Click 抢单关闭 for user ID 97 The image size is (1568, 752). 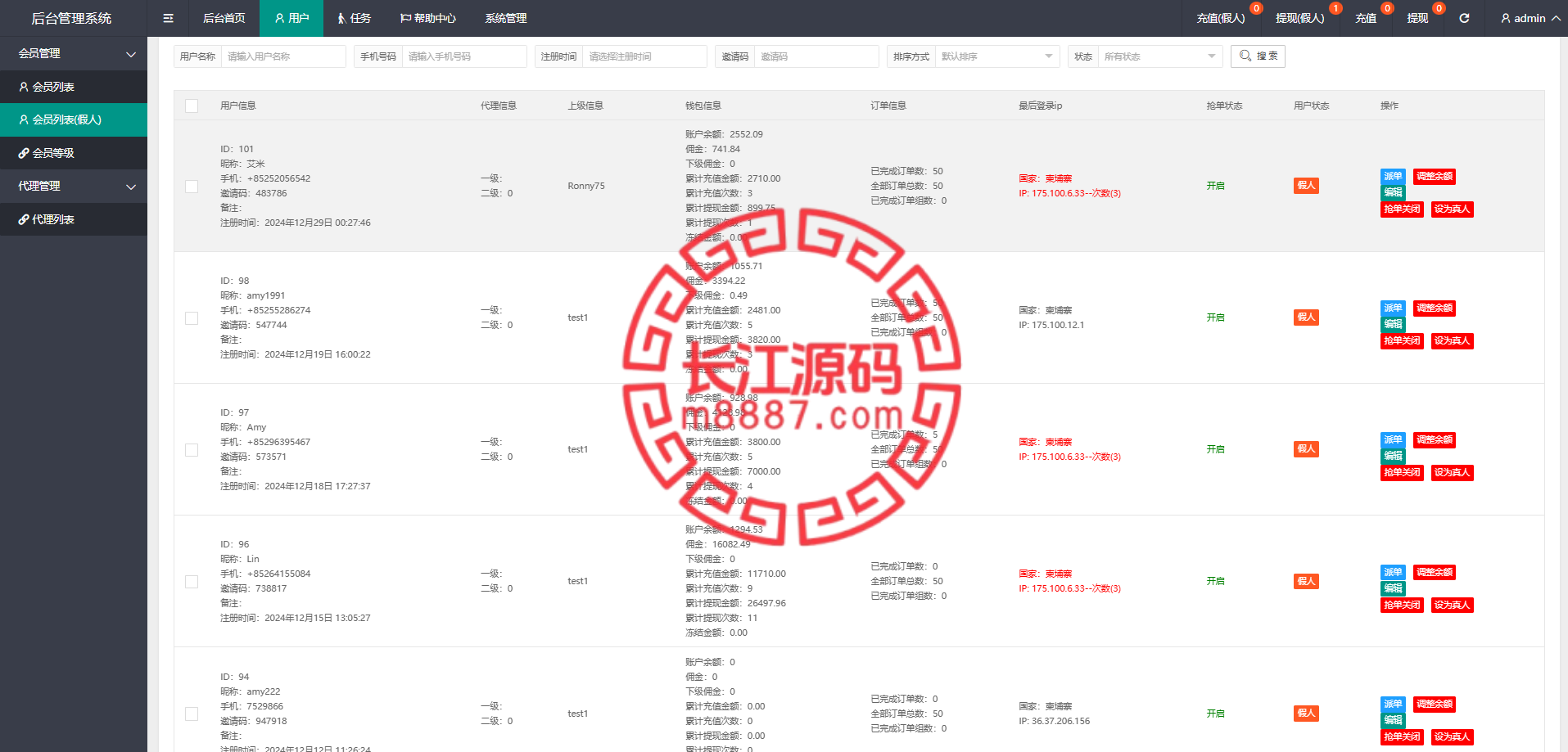coord(1402,472)
